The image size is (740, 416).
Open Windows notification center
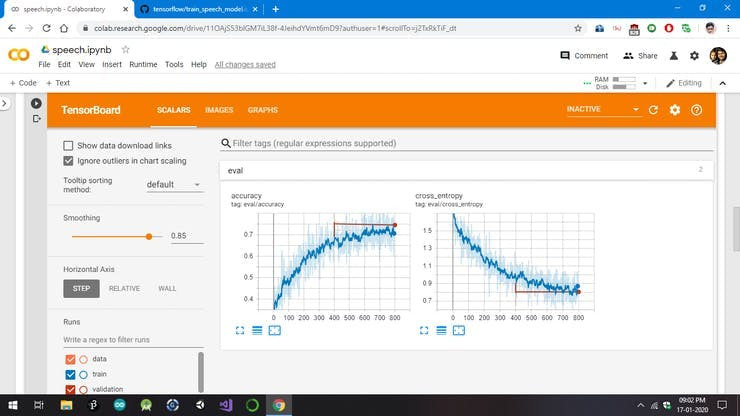pyautogui.click(x=722, y=405)
